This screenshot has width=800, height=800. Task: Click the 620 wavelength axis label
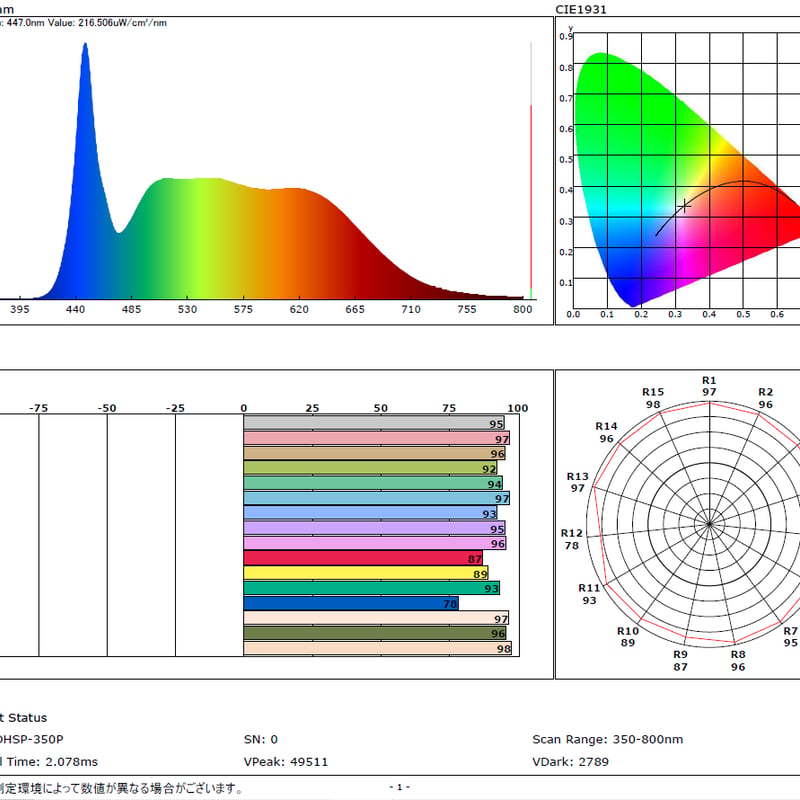tap(299, 309)
